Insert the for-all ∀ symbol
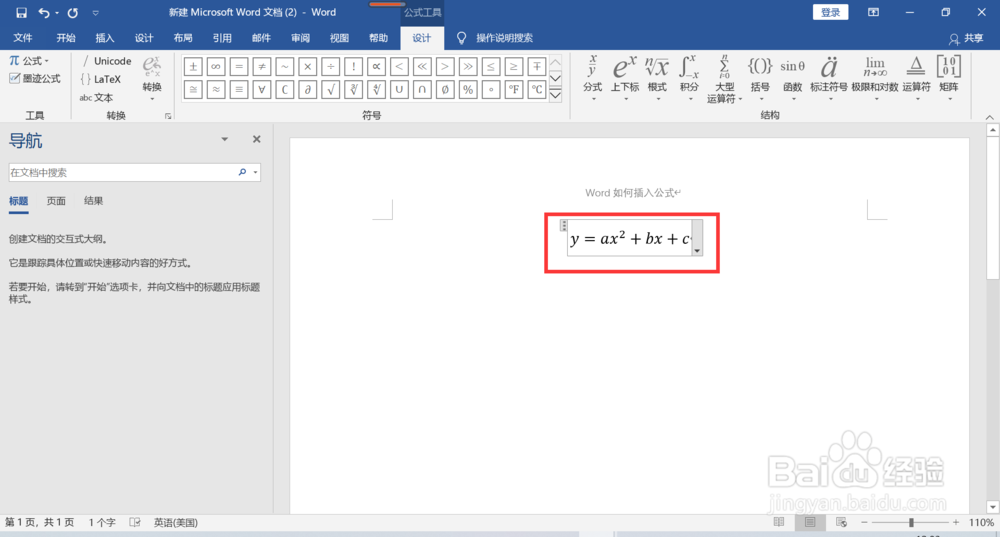Viewport: 1000px width, 537px height. click(x=261, y=89)
